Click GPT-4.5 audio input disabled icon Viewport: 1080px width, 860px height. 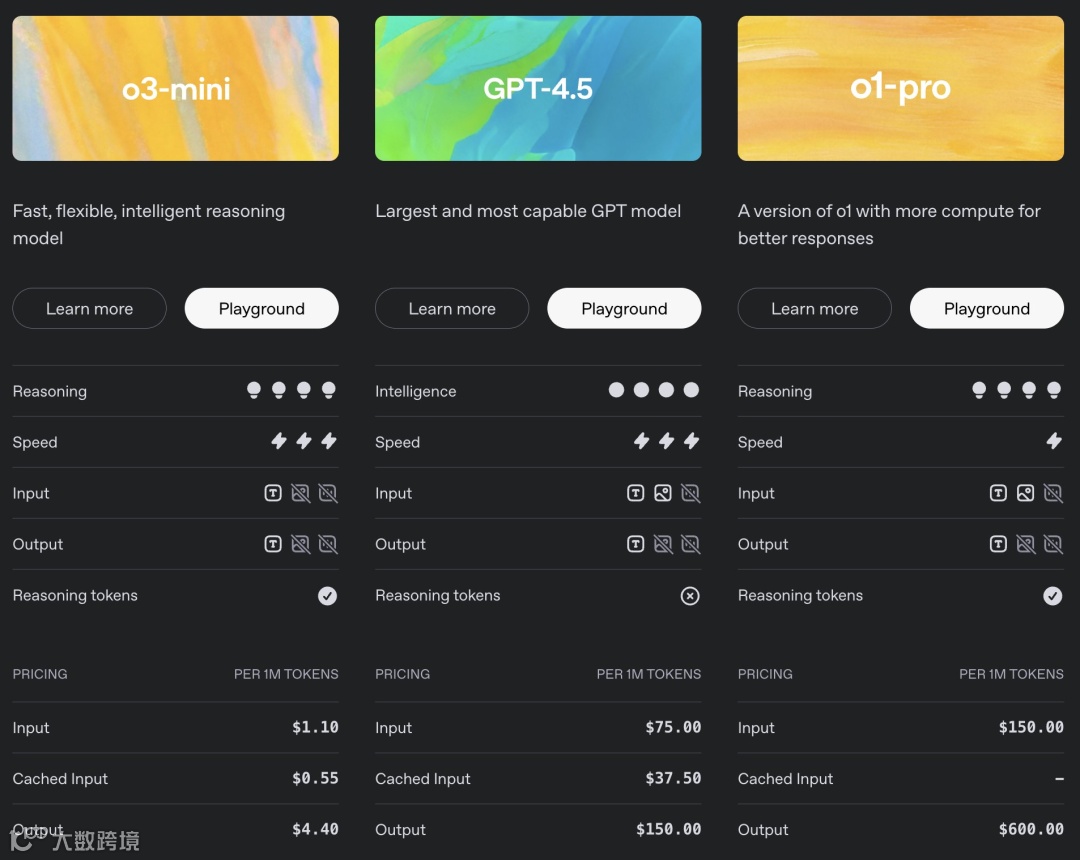[690, 493]
